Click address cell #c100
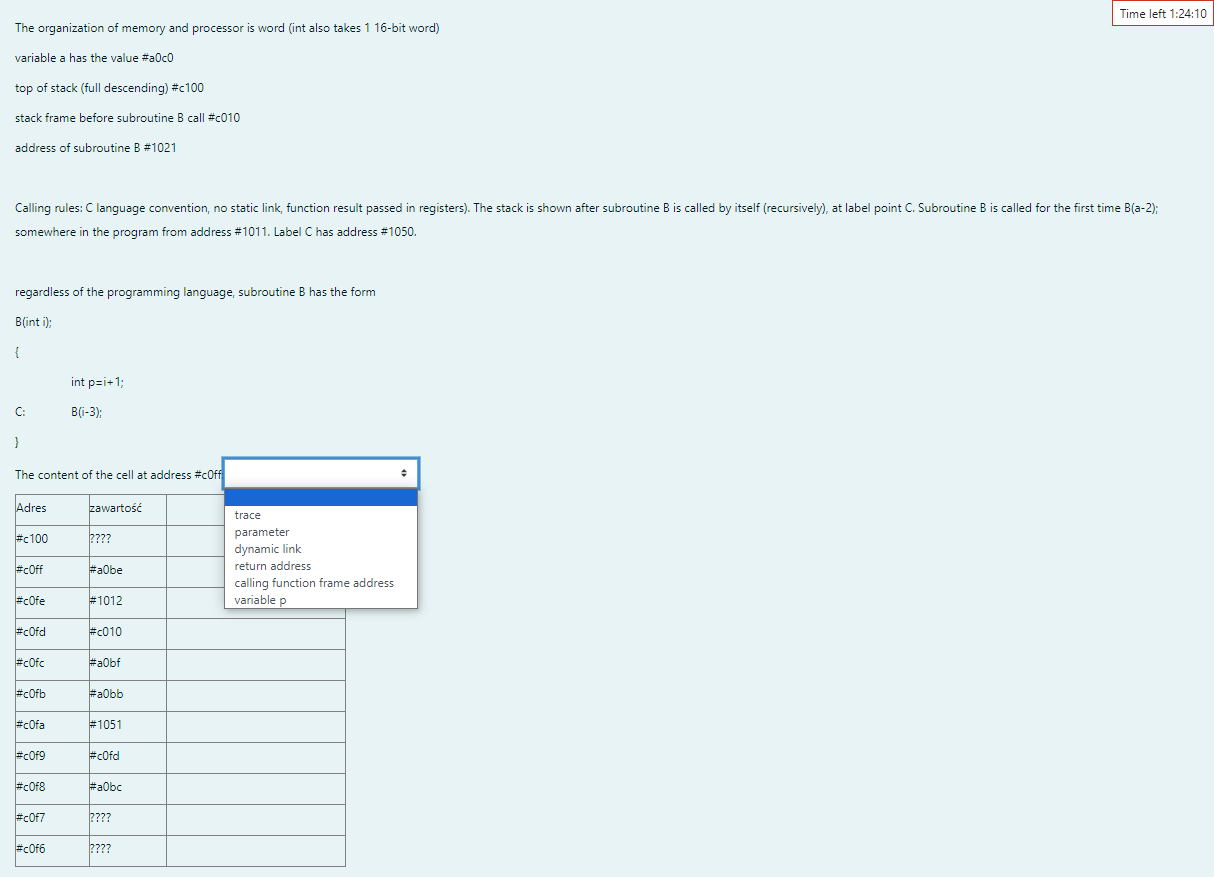Image resolution: width=1214 pixels, height=877 pixels. (52, 539)
